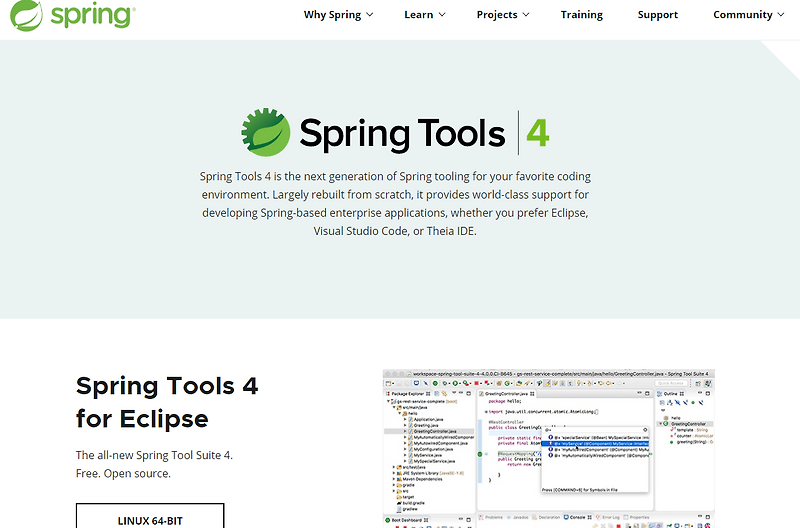The width and height of the screenshot is (800, 528).
Task: Click the Spring Tools gear leaf logo
Action: tap(266, 132)
